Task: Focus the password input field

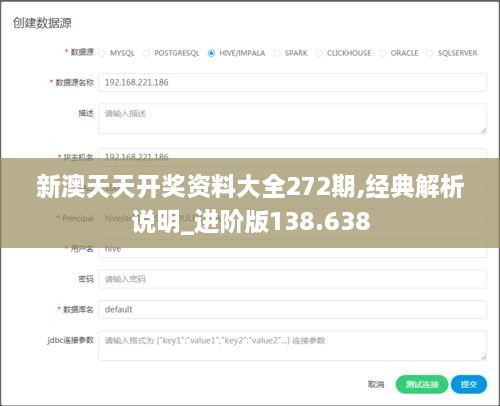Action: point(292,279)
